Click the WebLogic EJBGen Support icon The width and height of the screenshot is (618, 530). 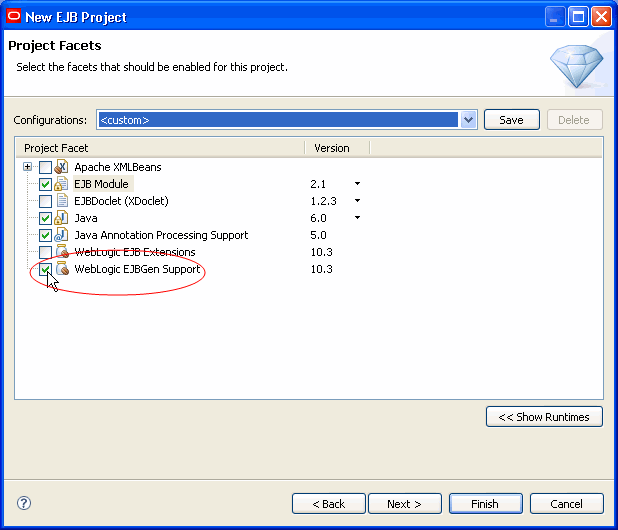tap(62, 268)
